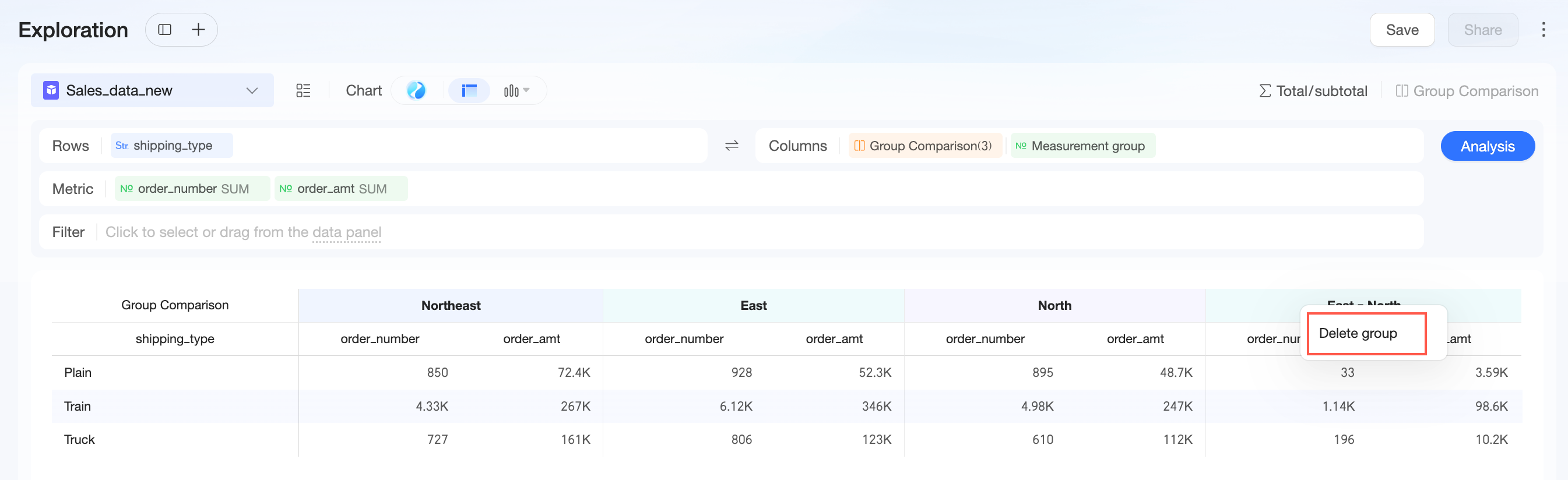Click the 895 value cell
This screenshot has height=480, width=1568.
click(1043, 372)
